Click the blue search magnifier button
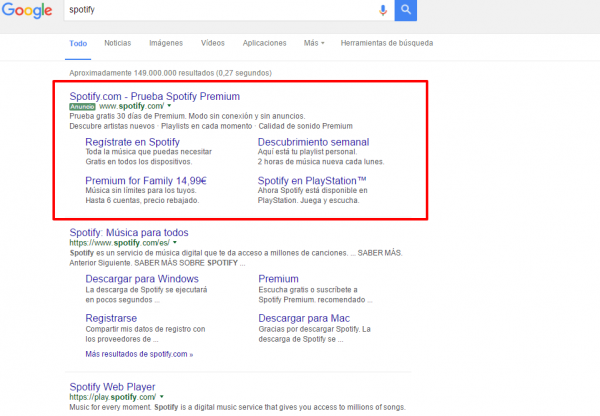Viewport: 600px width, 416px height. tap(406, 10)
